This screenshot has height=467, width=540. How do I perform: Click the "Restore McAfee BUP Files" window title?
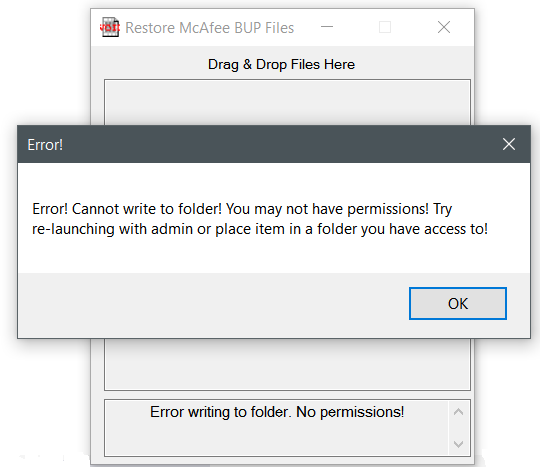(x=210, y=28)
